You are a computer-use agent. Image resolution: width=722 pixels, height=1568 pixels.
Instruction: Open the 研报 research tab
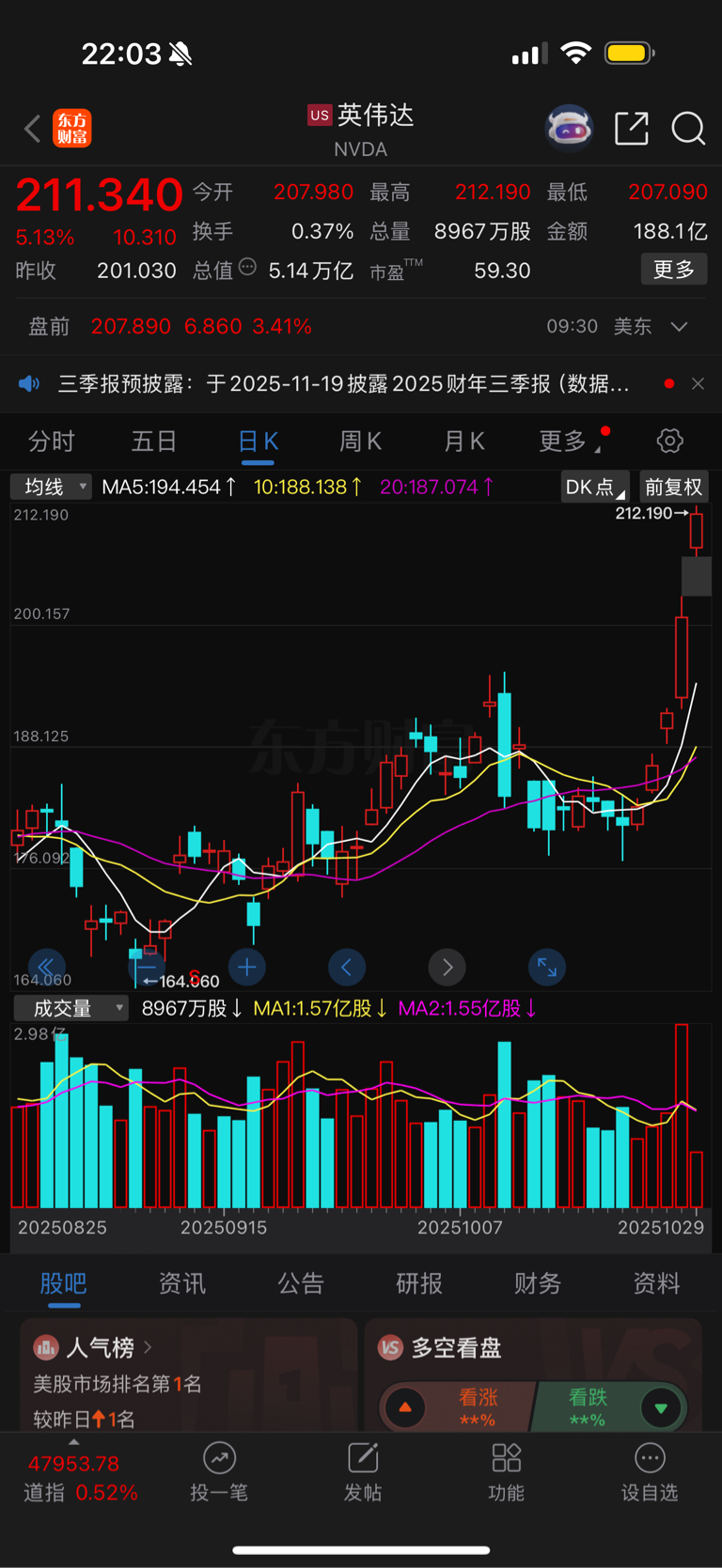pos(419,1283)
